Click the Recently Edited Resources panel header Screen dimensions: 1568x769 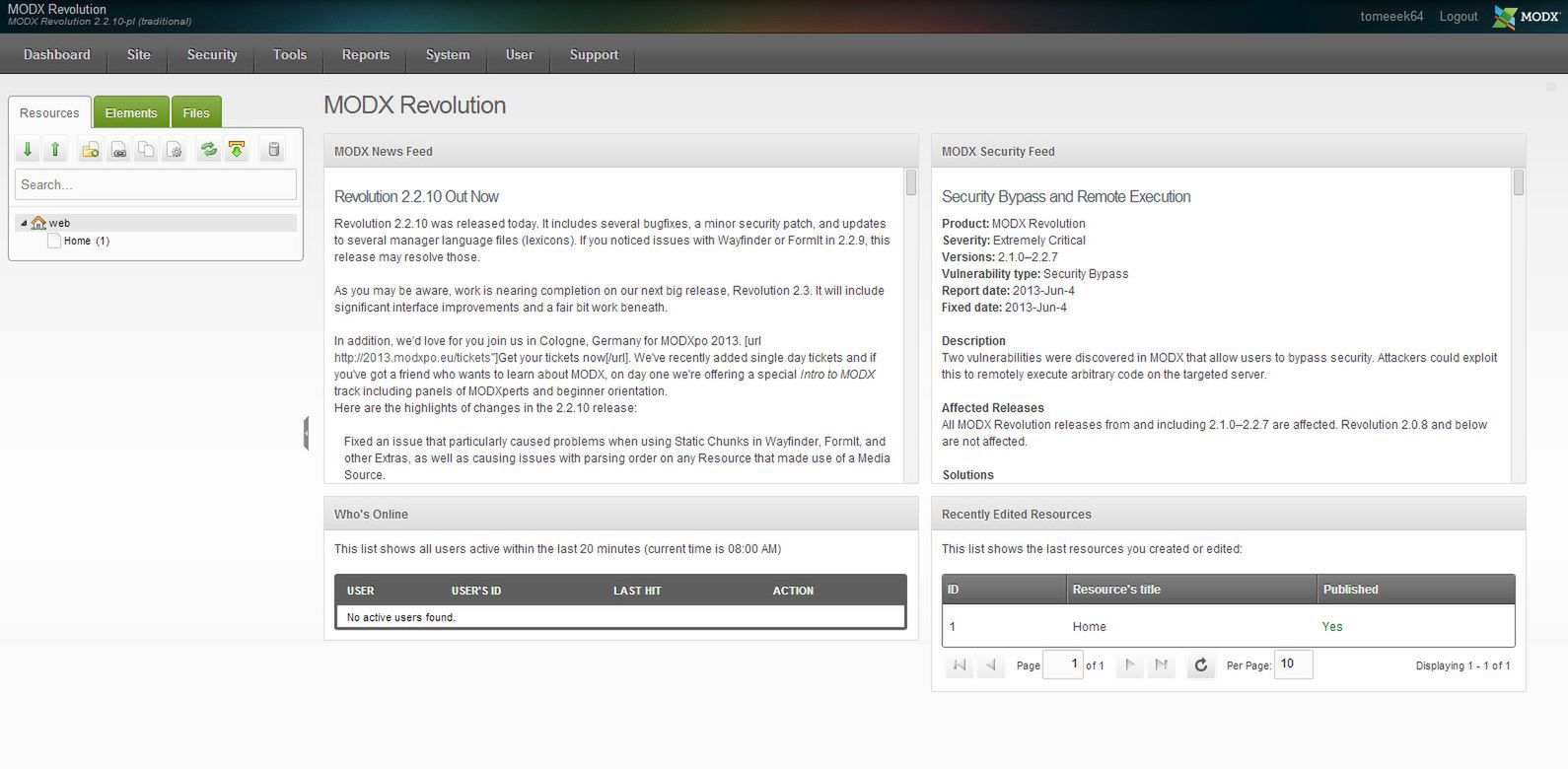coord(1229,514)
